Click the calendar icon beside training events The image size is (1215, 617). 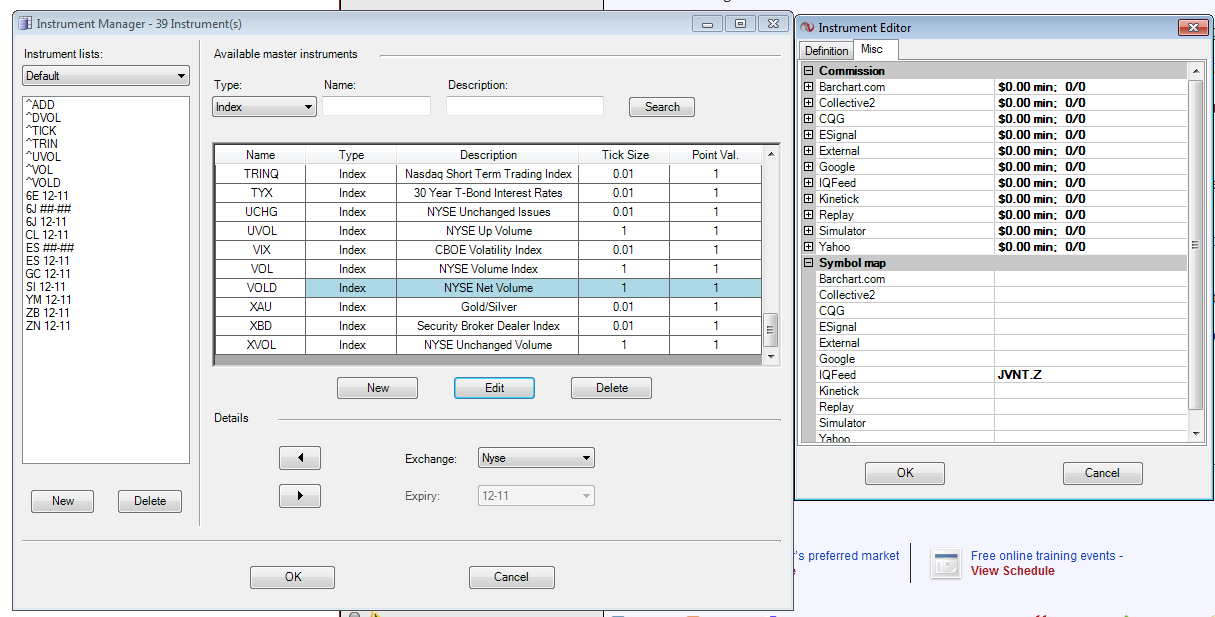pyautogui.click(x=945, y=563)
